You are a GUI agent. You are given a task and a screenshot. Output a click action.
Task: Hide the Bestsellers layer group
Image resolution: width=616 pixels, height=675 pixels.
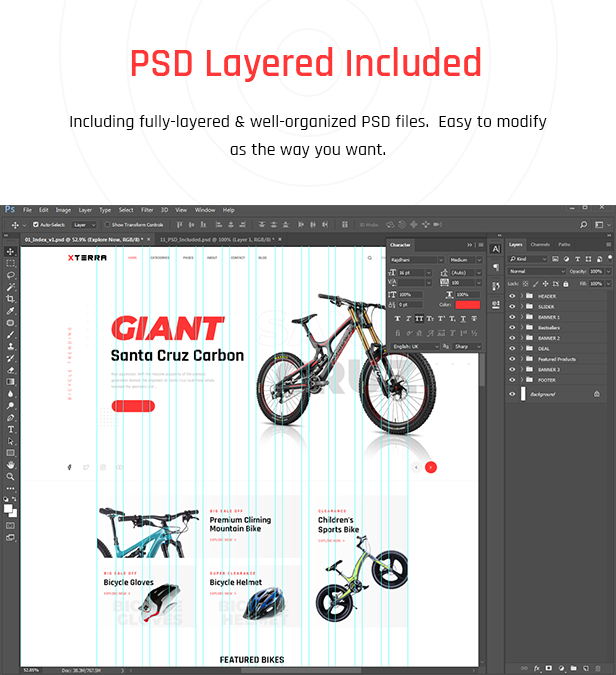point(512,328)
